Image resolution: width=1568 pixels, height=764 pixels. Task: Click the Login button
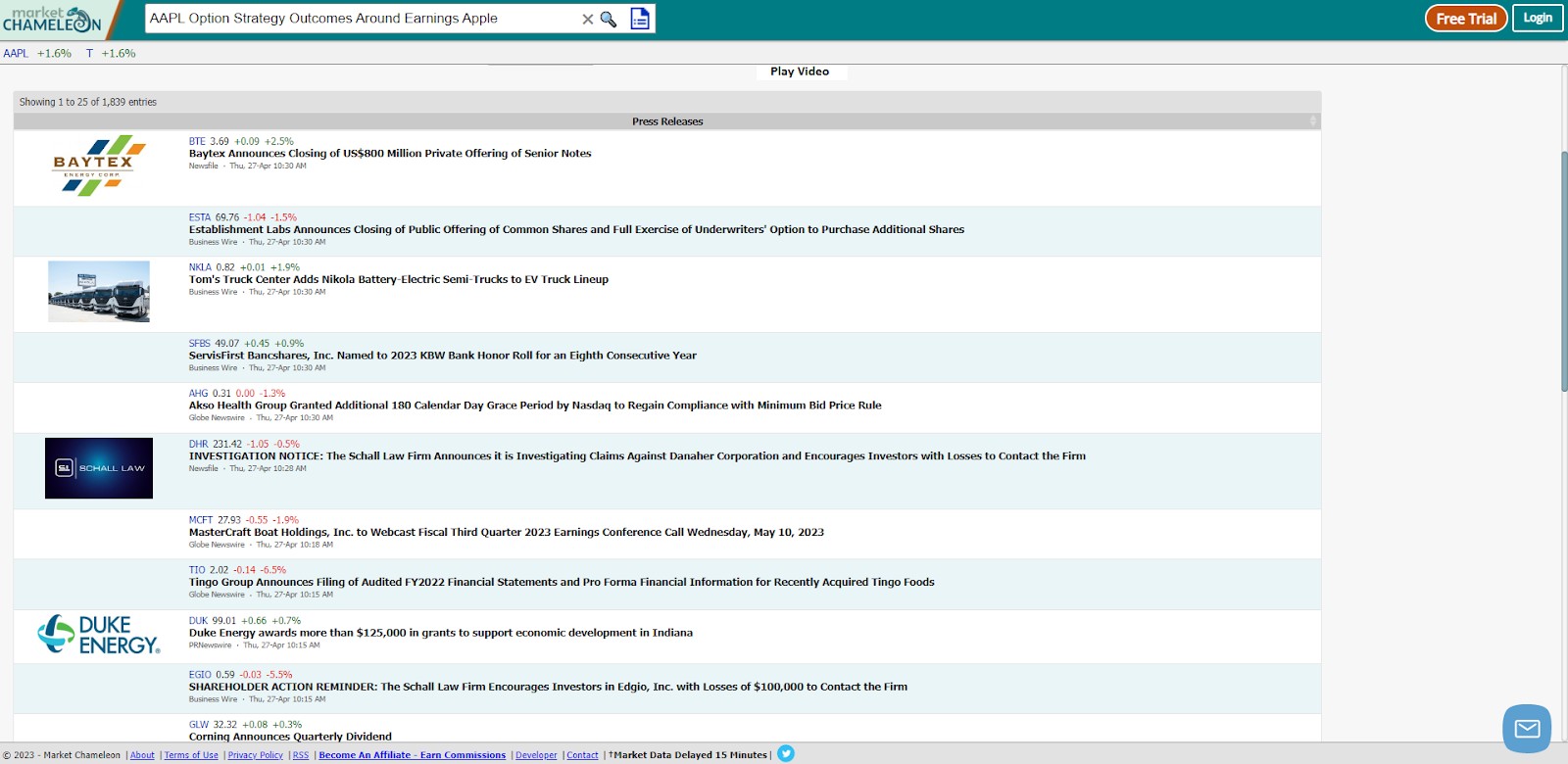1538,18
